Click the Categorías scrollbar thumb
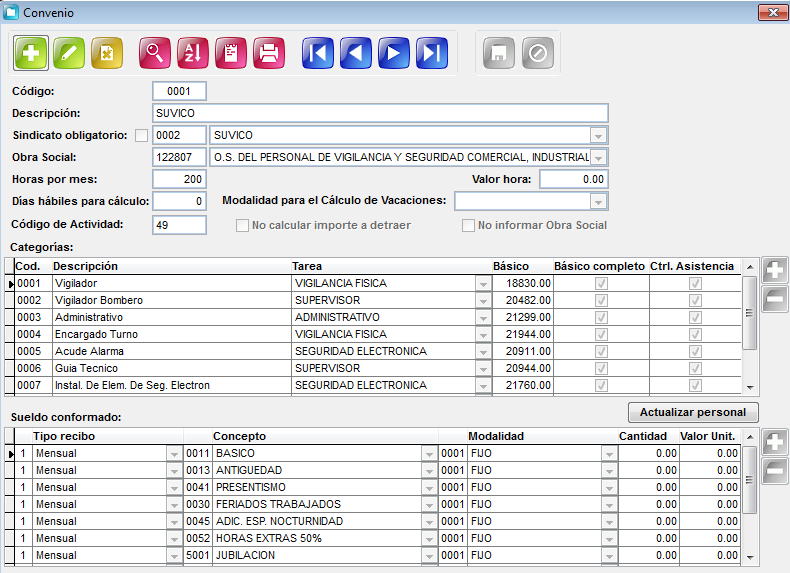The height and width of the screenshot is (573, 790). coord(750,312)
